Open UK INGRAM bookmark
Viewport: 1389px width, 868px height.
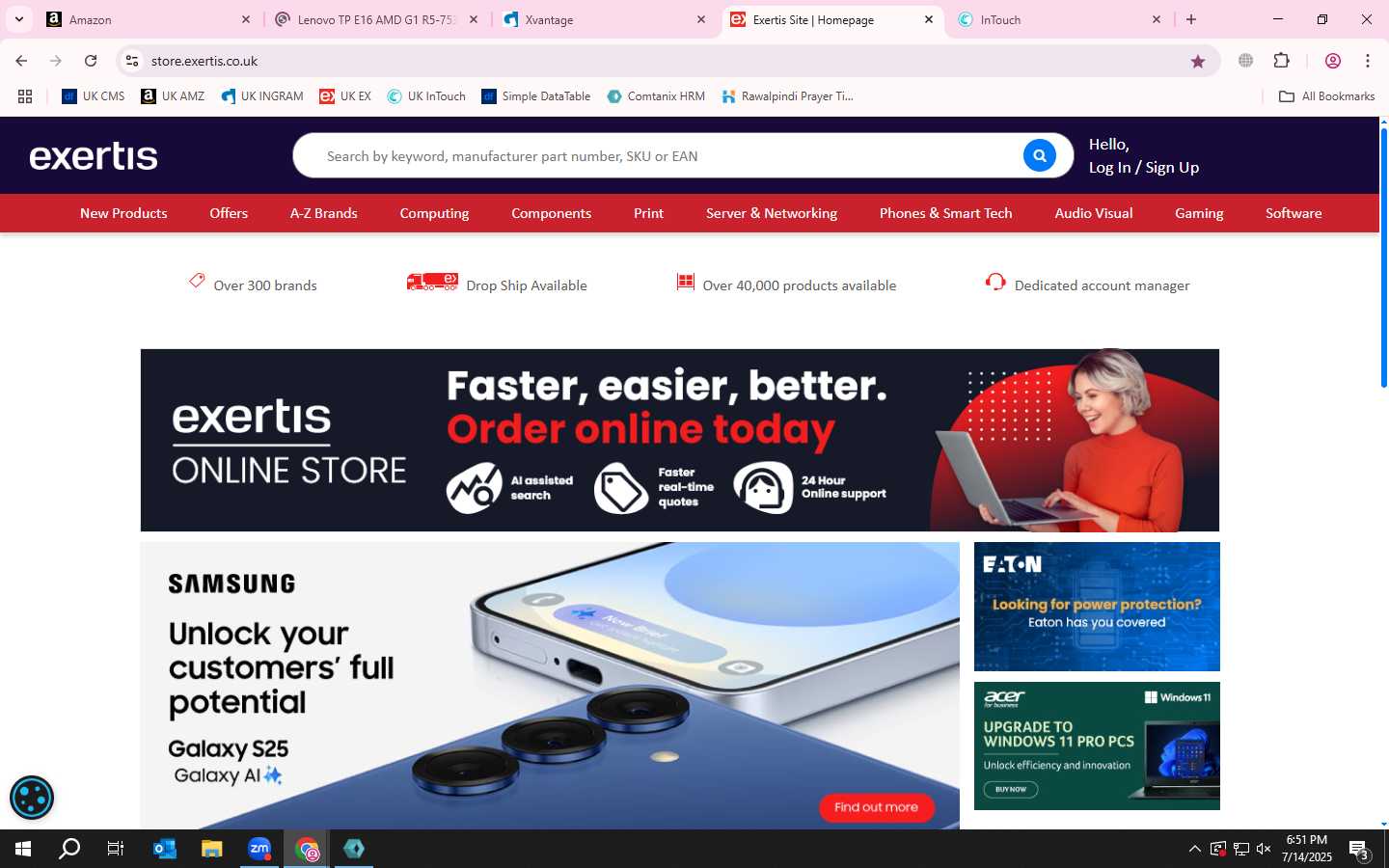(262, 96)
